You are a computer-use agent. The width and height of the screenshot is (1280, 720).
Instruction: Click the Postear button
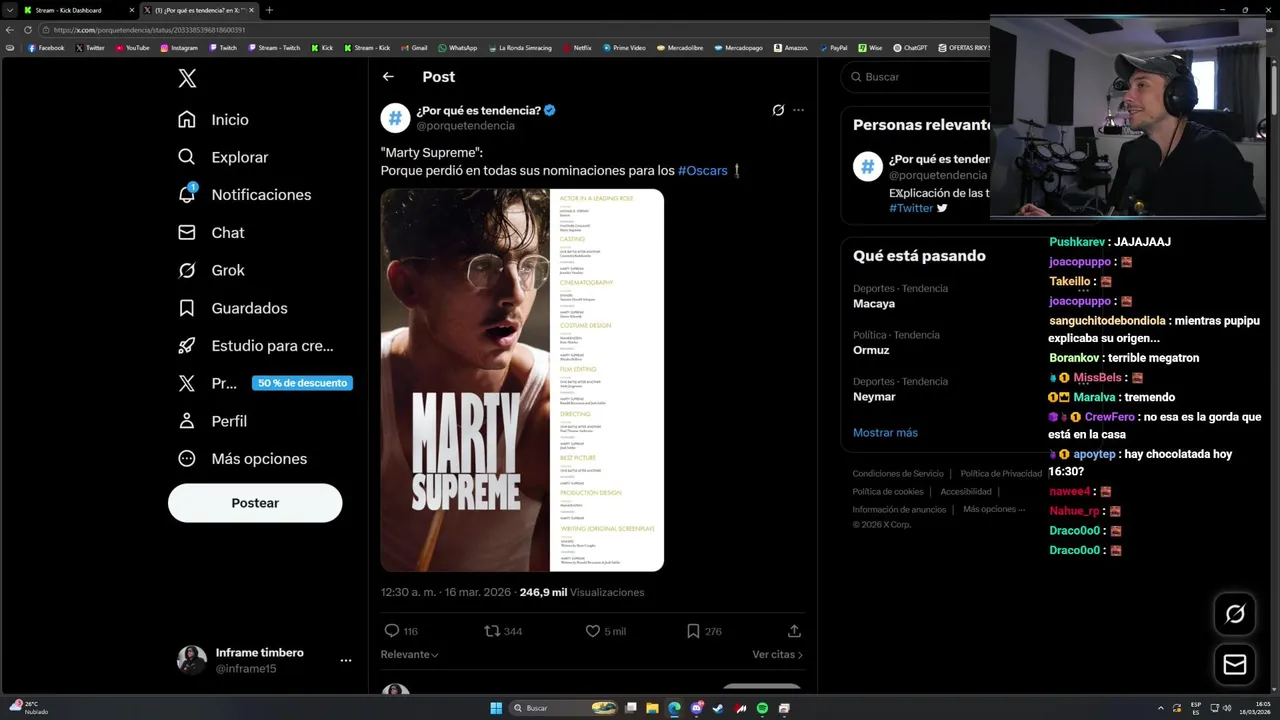pos(255,503)
